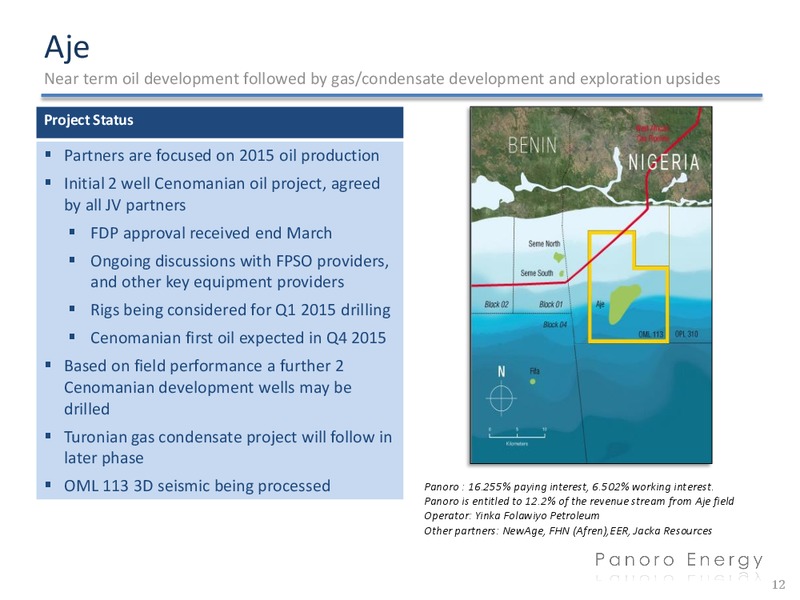
Task: Select bullet 'Partners are focused on 2015 oil production'
Action: 221,155
